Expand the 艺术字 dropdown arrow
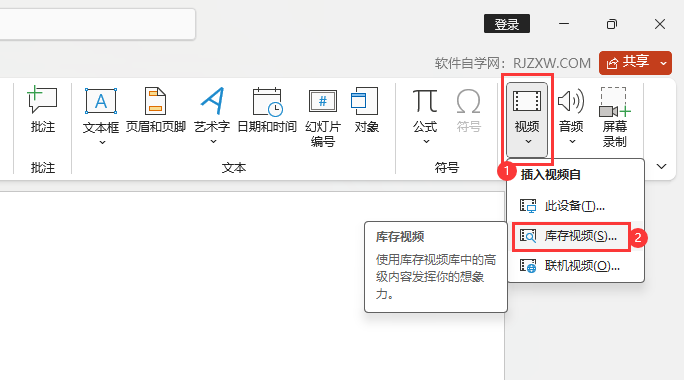Viewport: 684px width, 380px height. click(213, 141)
